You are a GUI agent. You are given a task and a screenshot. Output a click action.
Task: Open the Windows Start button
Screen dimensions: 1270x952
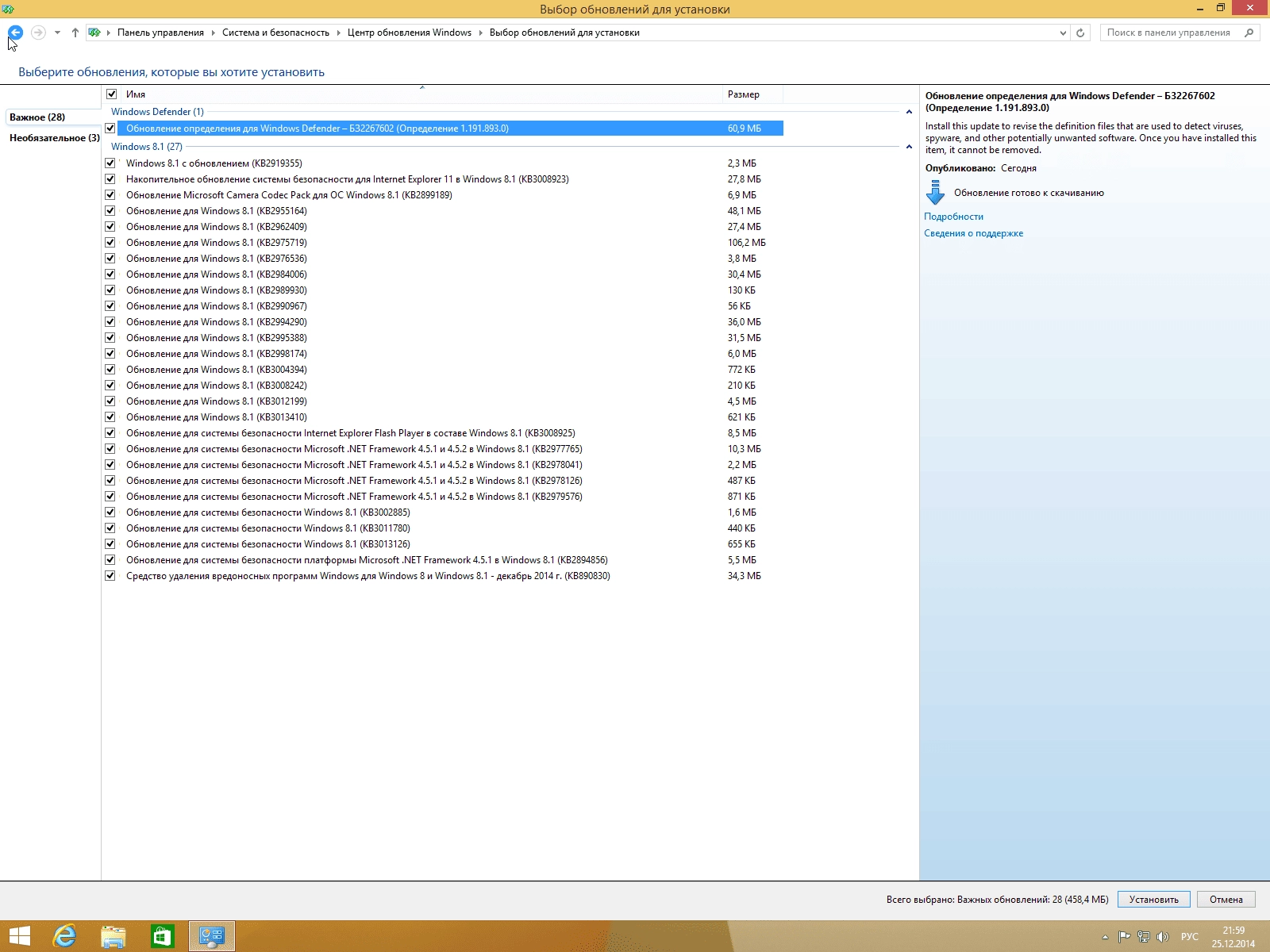(x=19, y=936)
